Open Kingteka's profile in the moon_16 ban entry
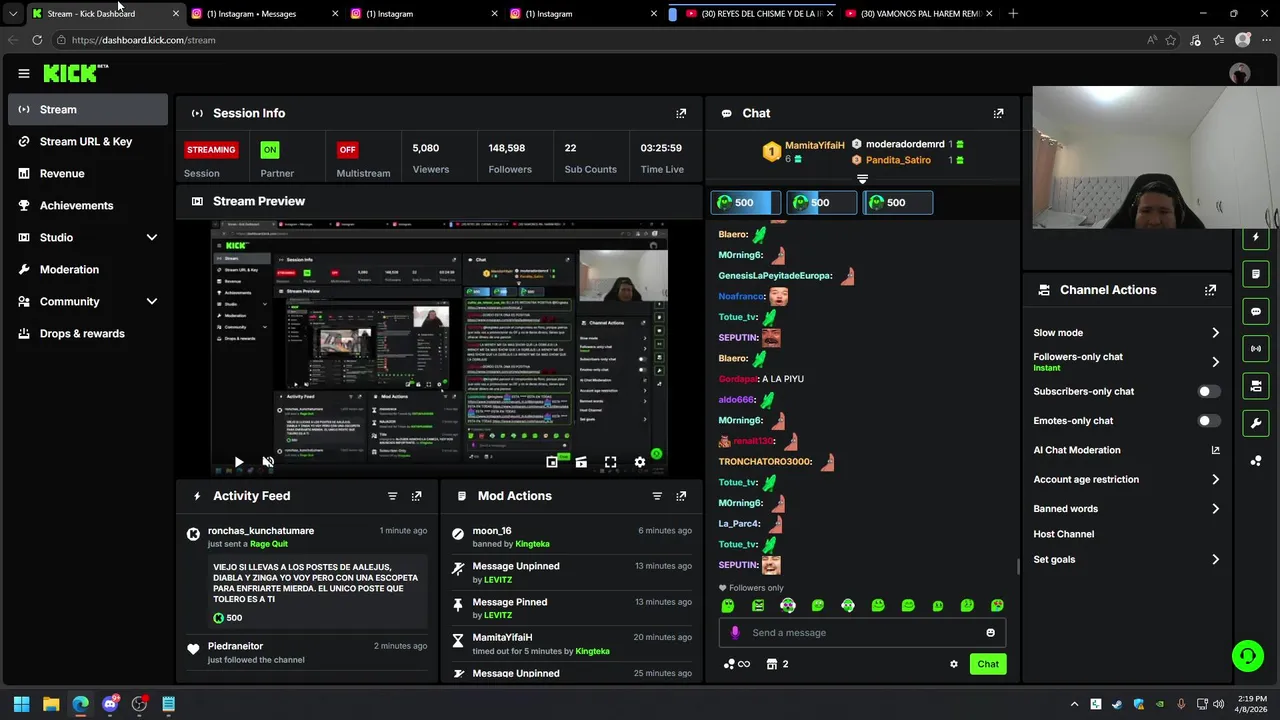 click(532, 544)
